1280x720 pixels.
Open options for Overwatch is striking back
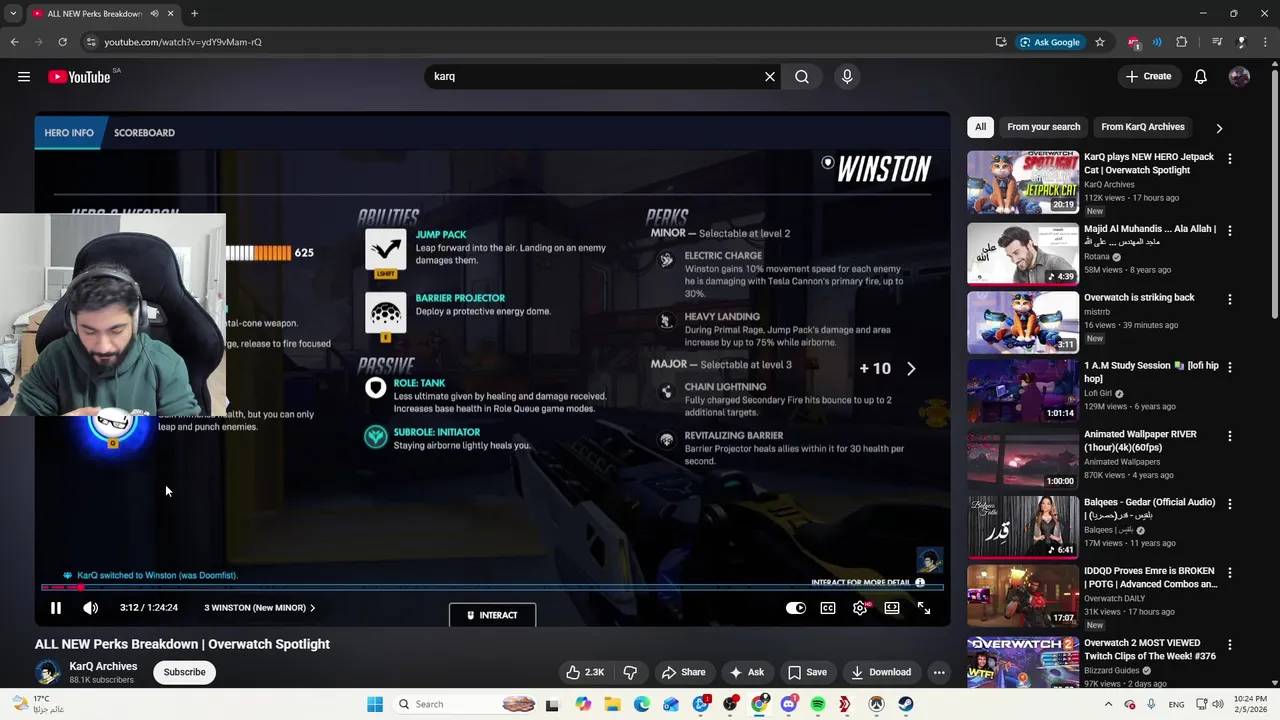point(1230,299)
